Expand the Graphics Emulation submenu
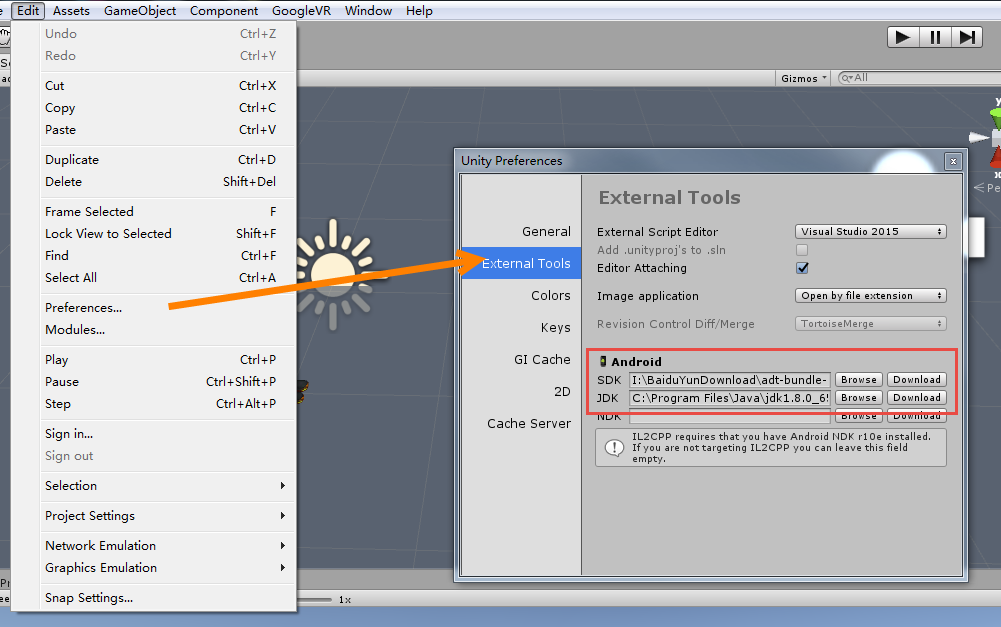The width and height of the screenshot is (1001, 627). (169, 568)
